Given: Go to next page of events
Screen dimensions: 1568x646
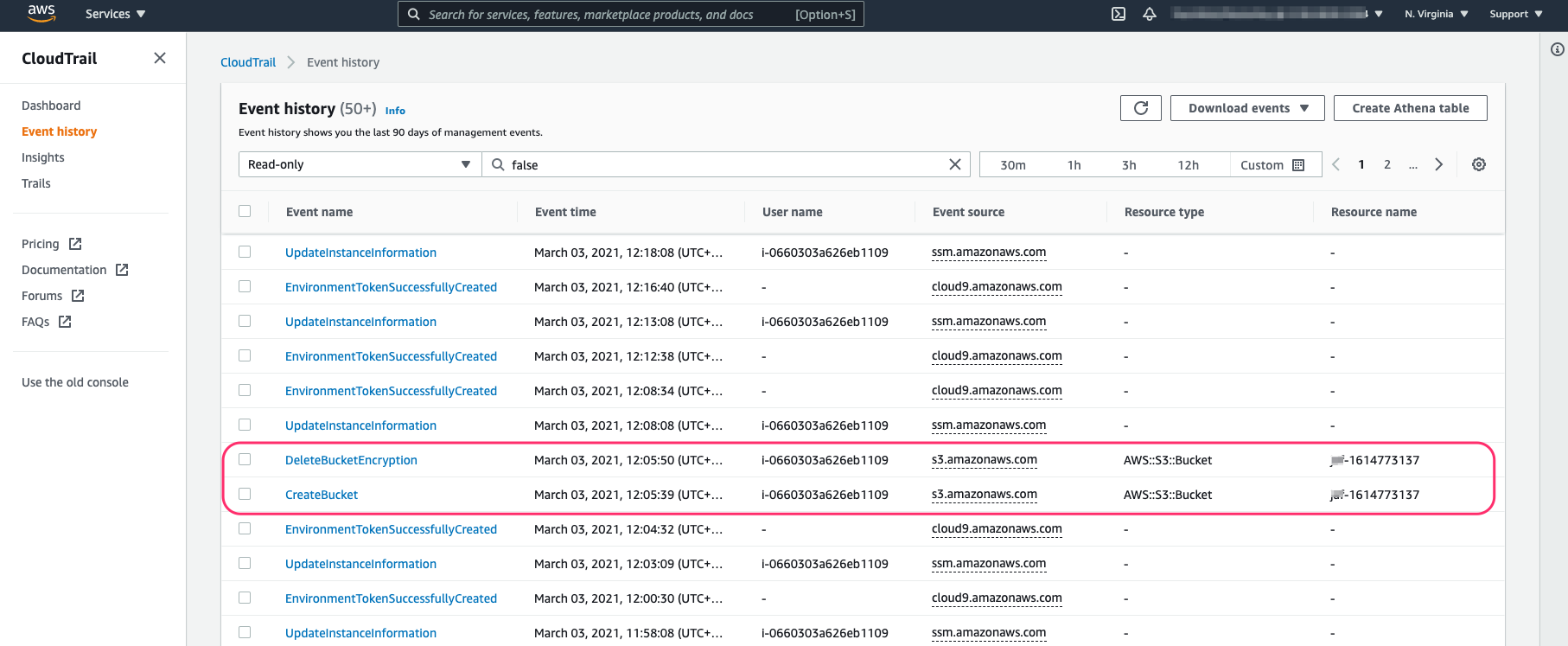Looking at the screenshot, I should (x=1439, y=164).
